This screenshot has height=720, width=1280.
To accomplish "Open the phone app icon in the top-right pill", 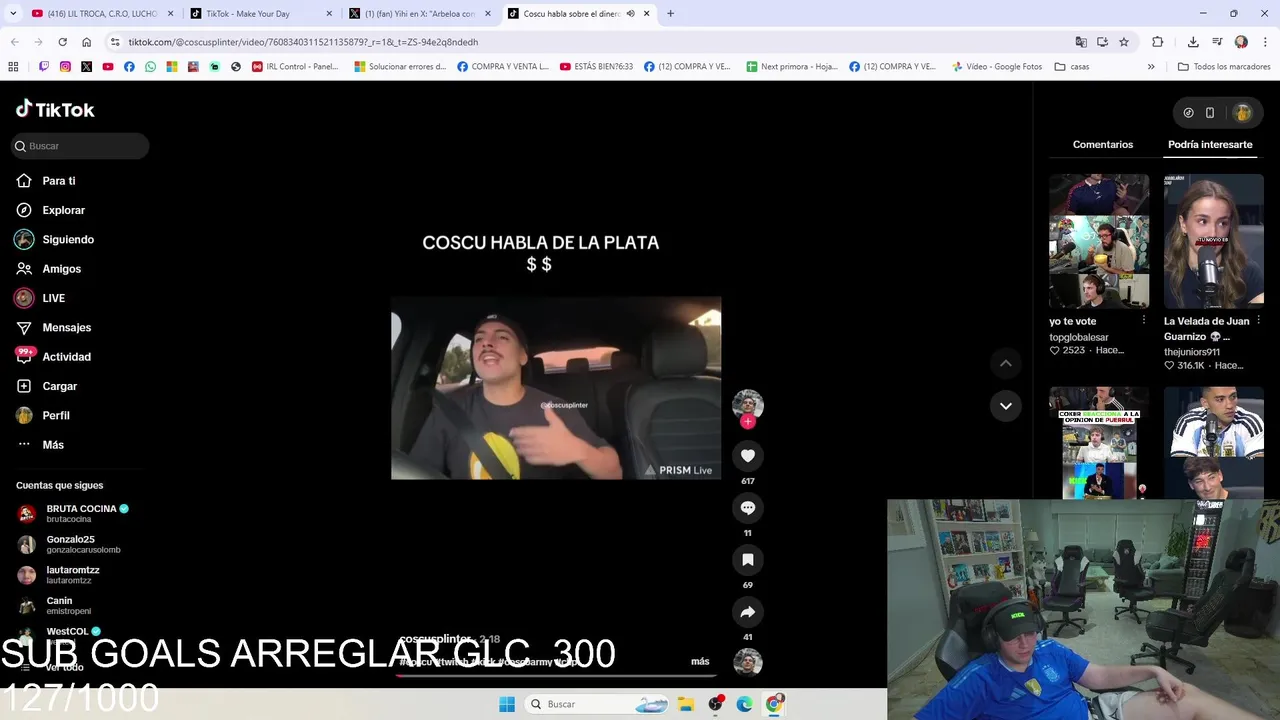I will 1210,113.
